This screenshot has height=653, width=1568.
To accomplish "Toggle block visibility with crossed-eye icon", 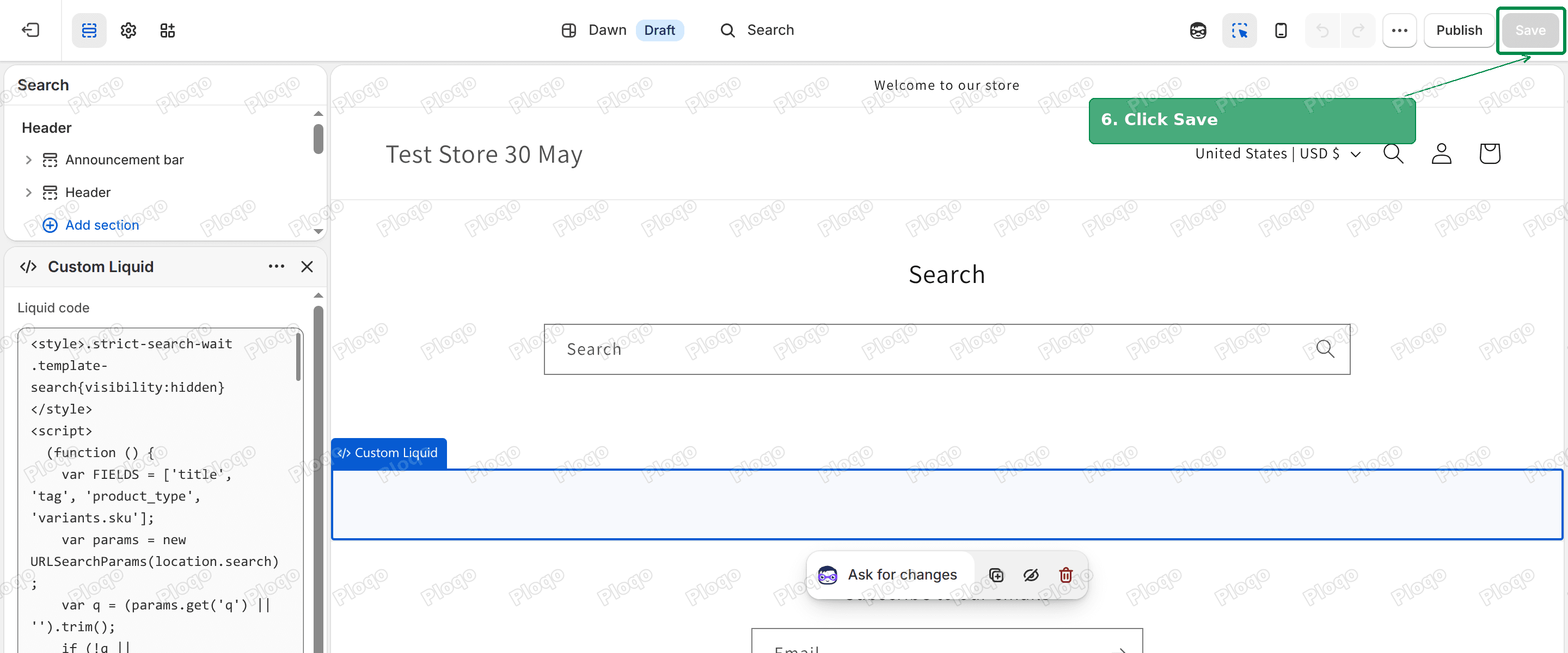I will (1031, 575).
